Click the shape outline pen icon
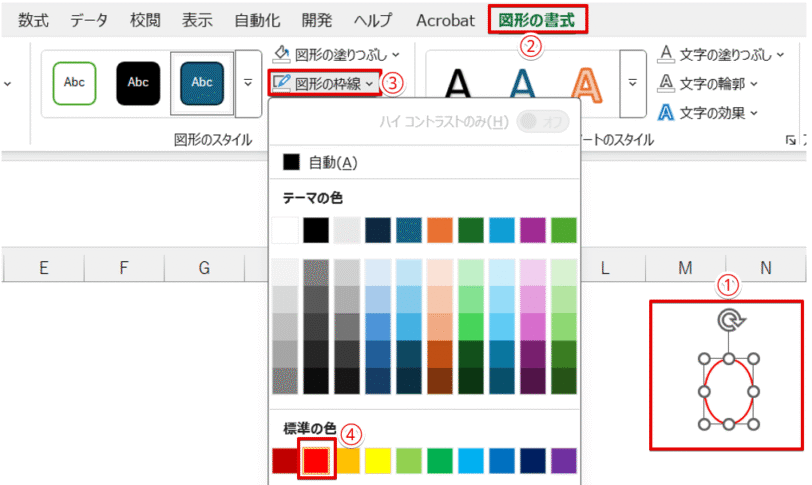This screenshot has height=485, width=812. (281, 82)
